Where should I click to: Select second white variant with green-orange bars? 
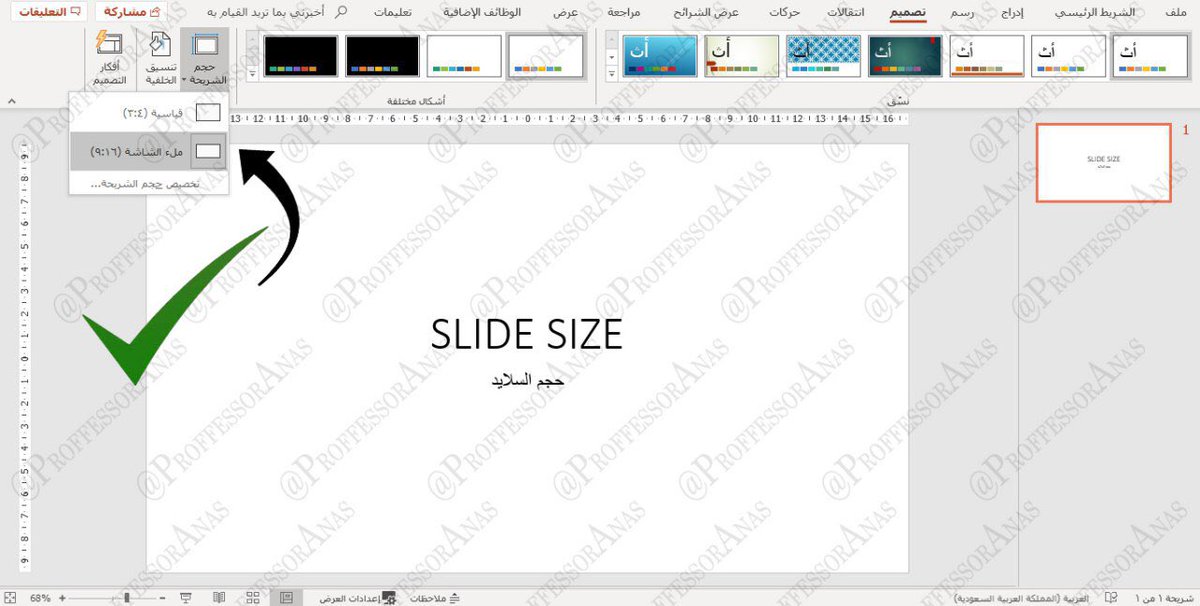(x=464, y=56)
